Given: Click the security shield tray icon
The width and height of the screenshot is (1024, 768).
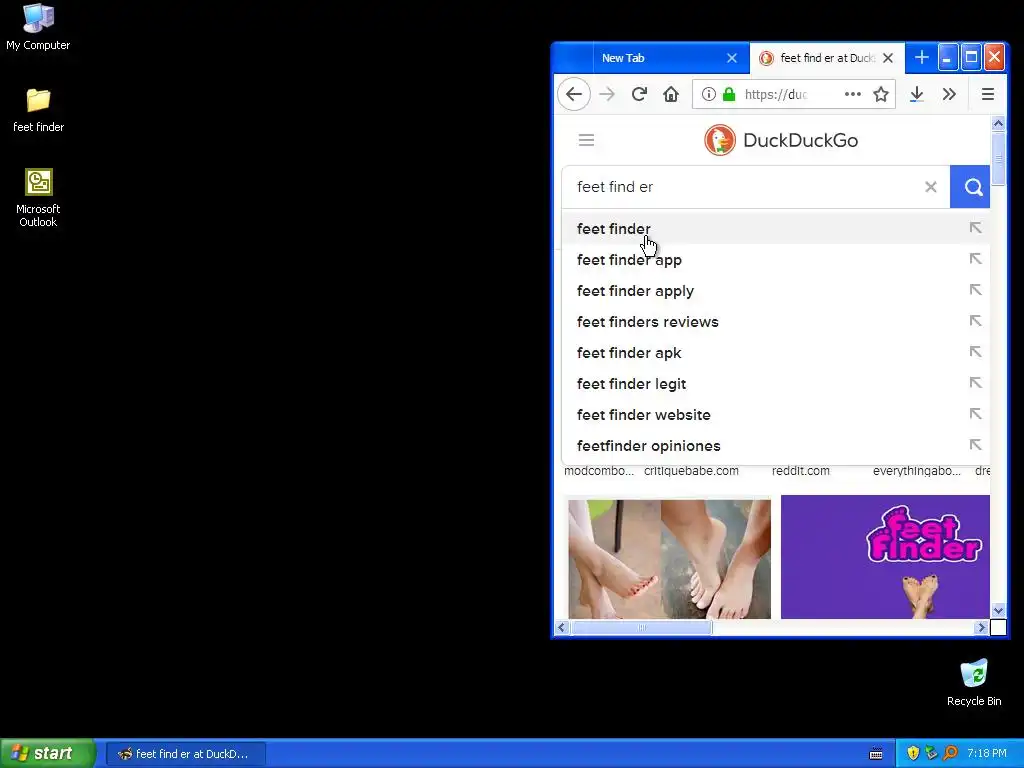Looking at the screenshot, I should (912, 753).
